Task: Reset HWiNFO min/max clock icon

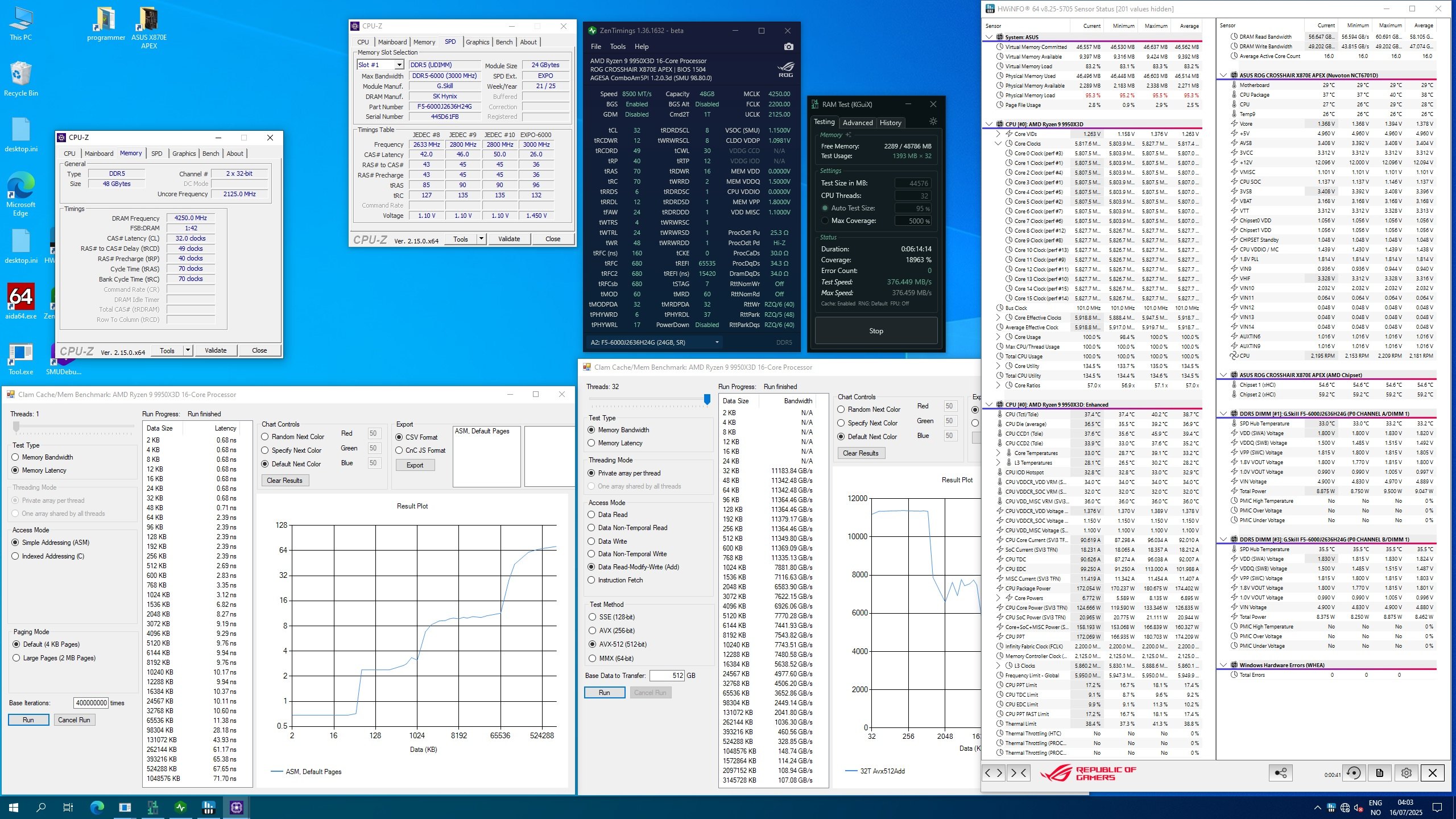Action: [1354, 773]
